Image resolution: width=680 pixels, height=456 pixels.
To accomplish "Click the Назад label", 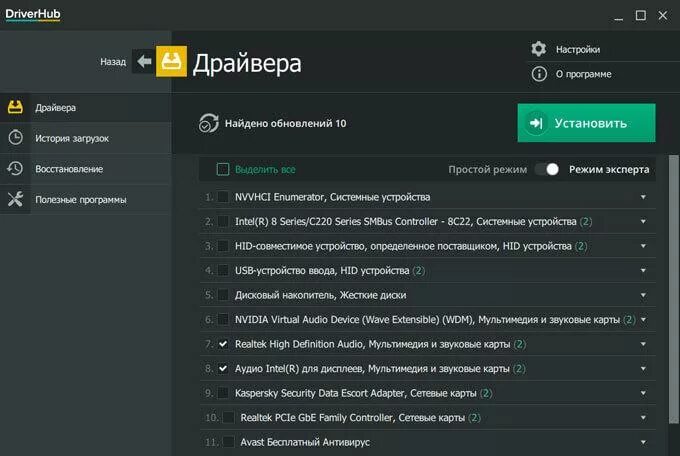I will [x=113, y=62].
